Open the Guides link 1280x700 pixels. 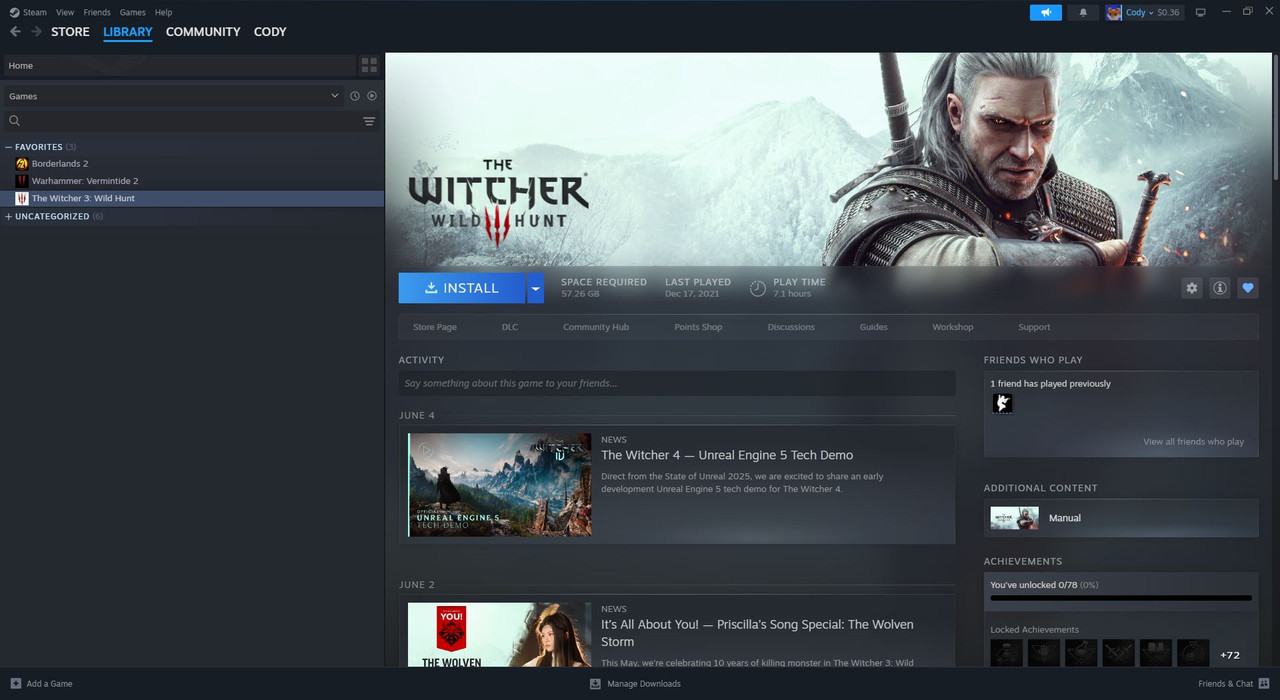[x=873, y=327]
